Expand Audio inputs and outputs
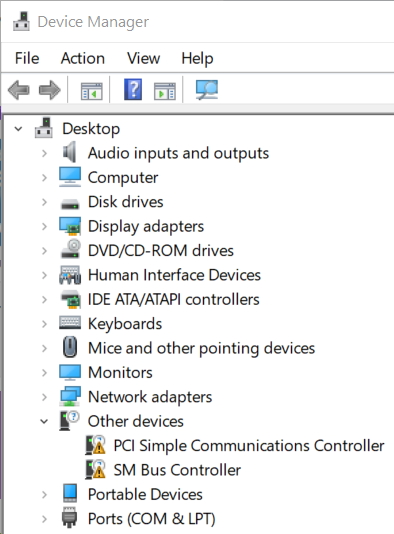The width and height of the screenshot is (394, 534). pyautogui.click(x=44, y=153)
